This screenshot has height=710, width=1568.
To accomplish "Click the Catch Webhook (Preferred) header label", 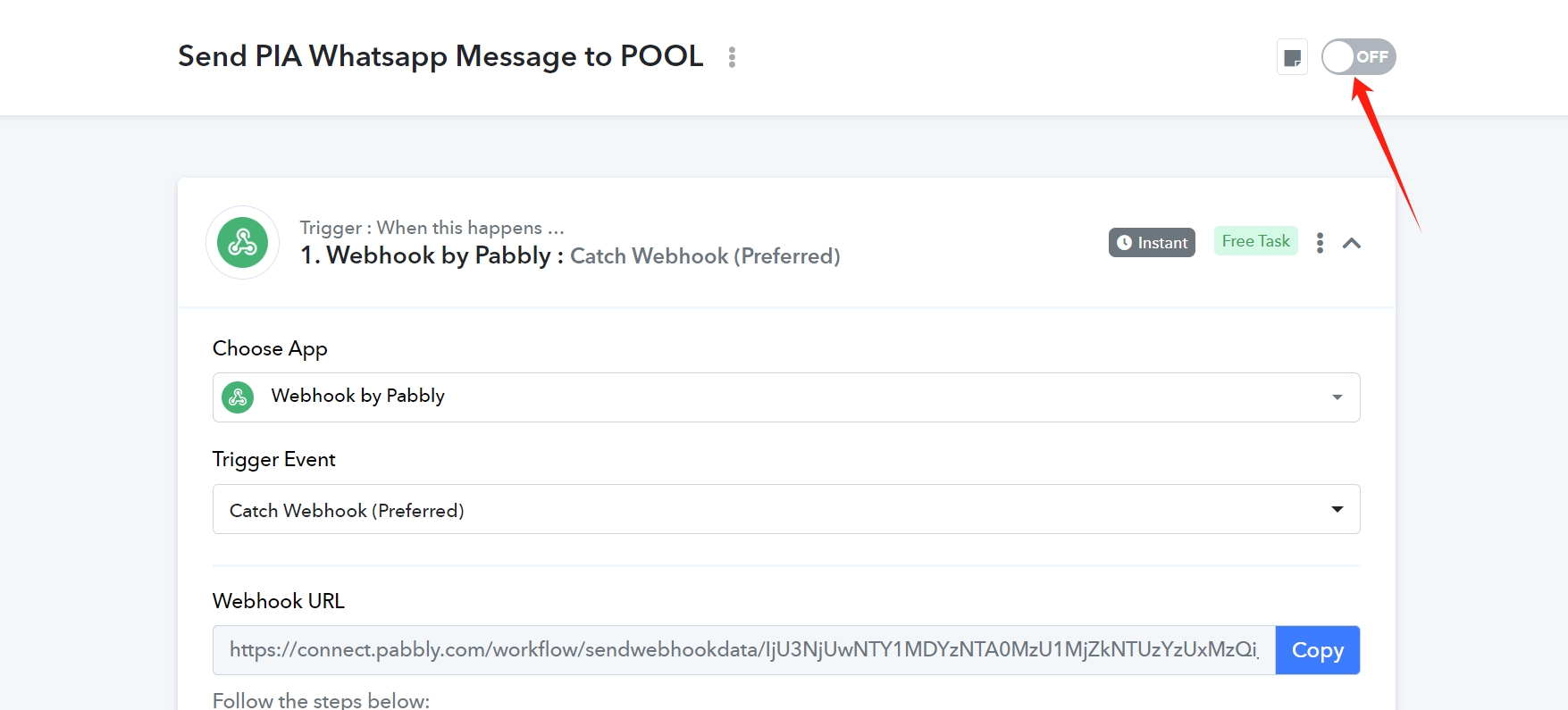I will click(x=705, y=256).
